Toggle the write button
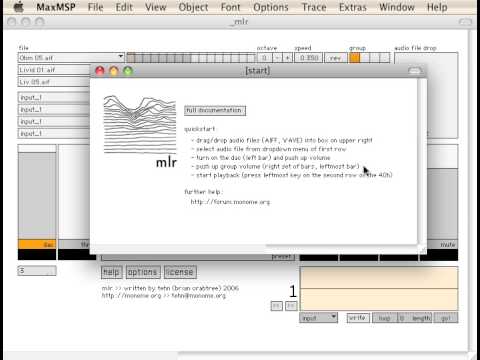480x360 pixels. (358, 318)
